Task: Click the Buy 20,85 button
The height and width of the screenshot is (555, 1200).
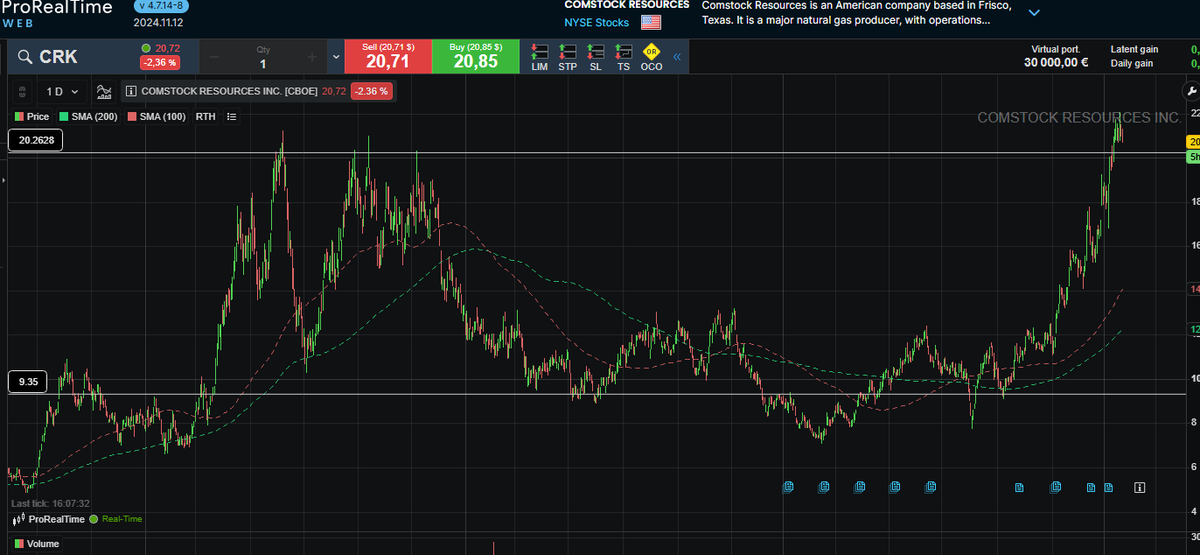Action: tap(476, 56)
